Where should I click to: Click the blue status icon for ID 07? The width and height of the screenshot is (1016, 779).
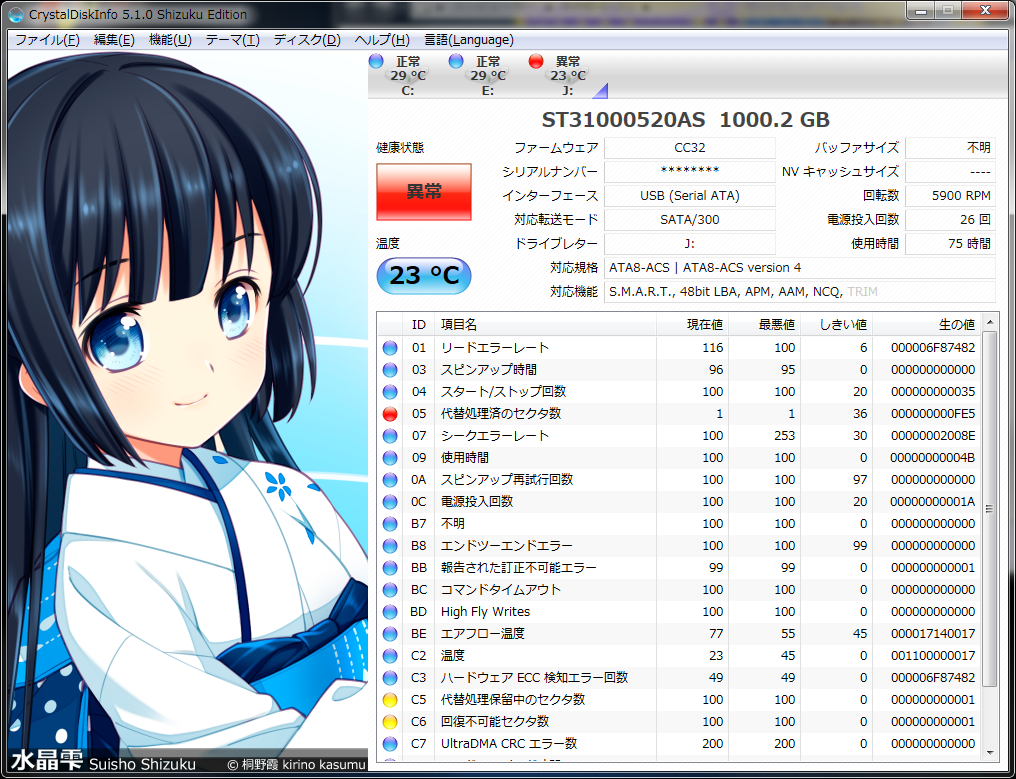[390, 436]
